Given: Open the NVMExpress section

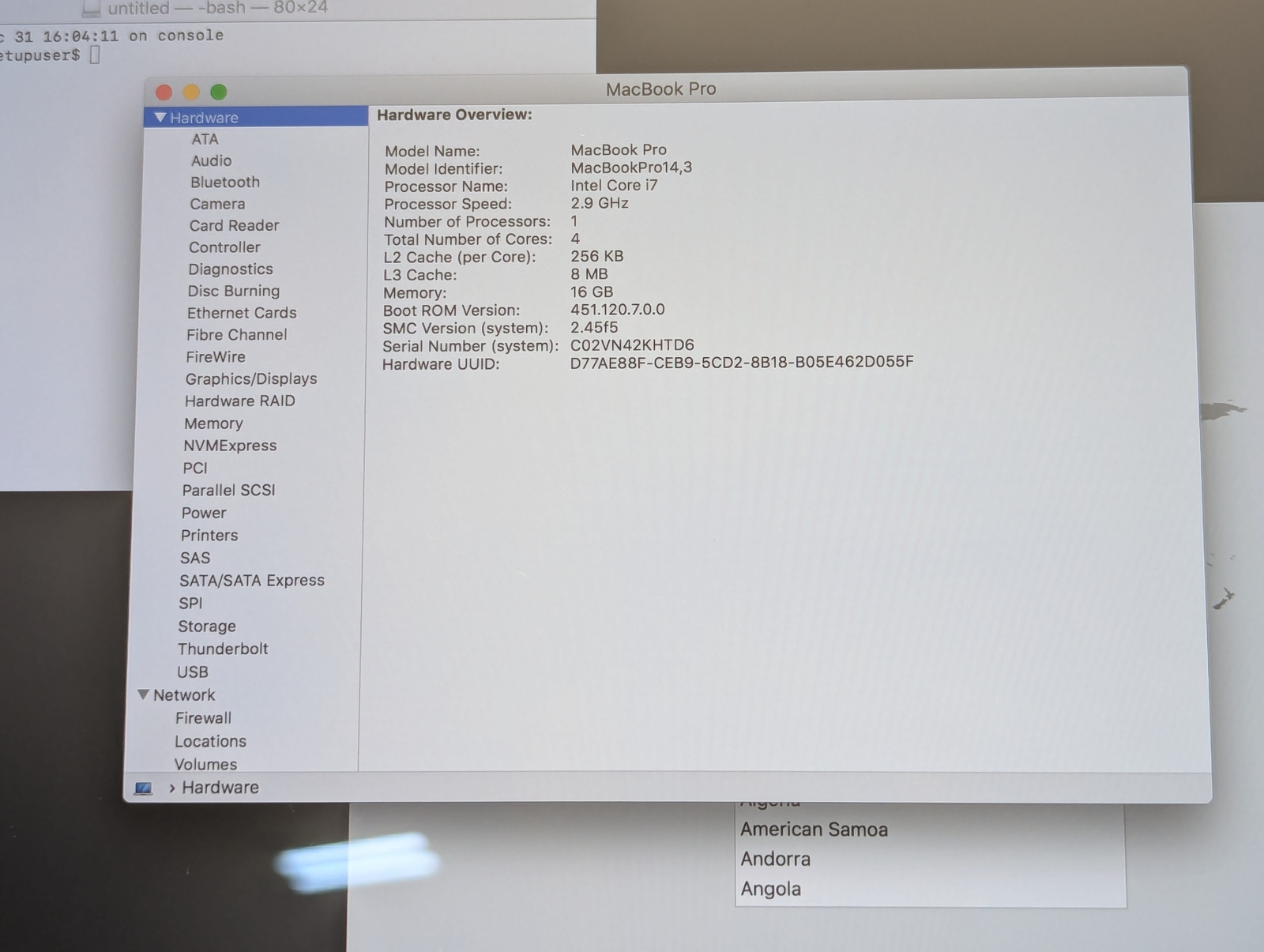Looking at the screenshot, I should pos(230,446).
